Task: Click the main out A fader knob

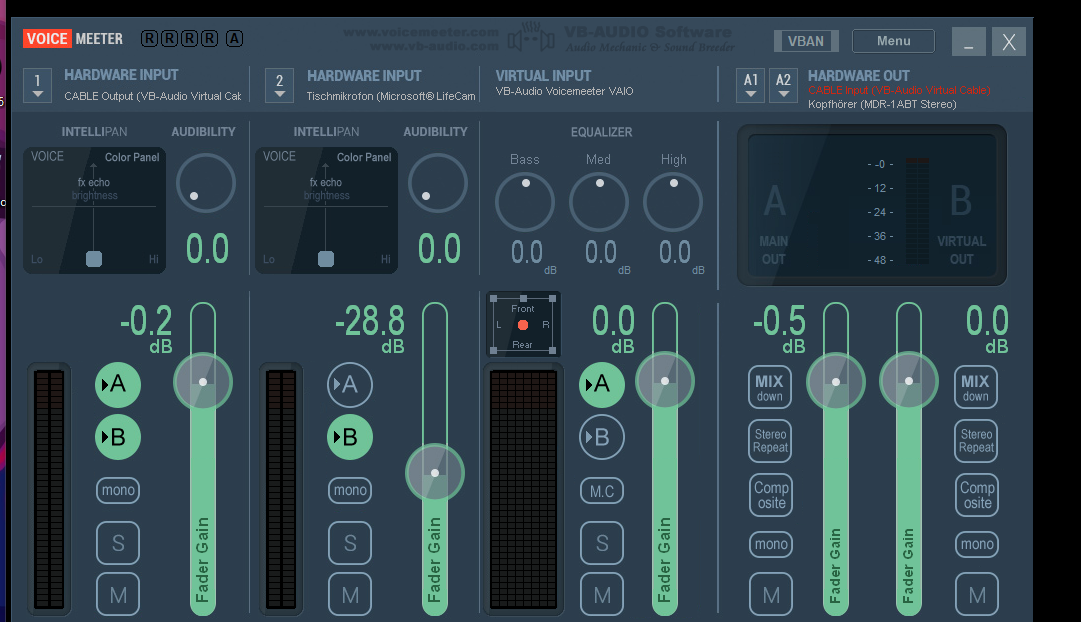Action: [x=836, y=381]
